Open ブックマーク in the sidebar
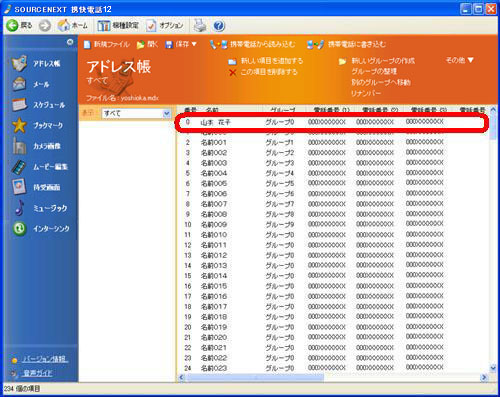 point(37,125)
